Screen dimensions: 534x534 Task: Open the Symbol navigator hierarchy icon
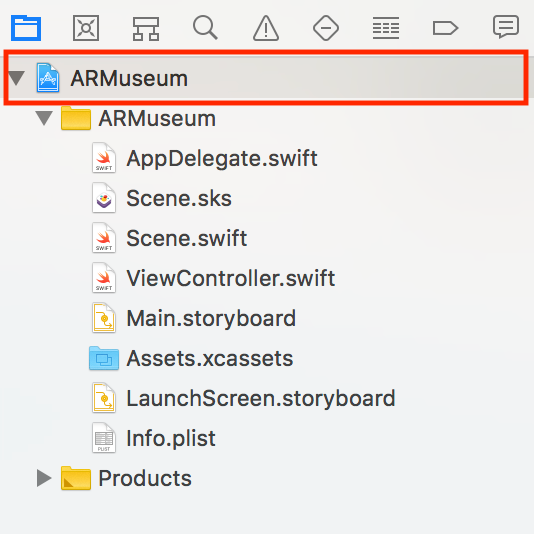pyautogui.click(x=146, y=29)
